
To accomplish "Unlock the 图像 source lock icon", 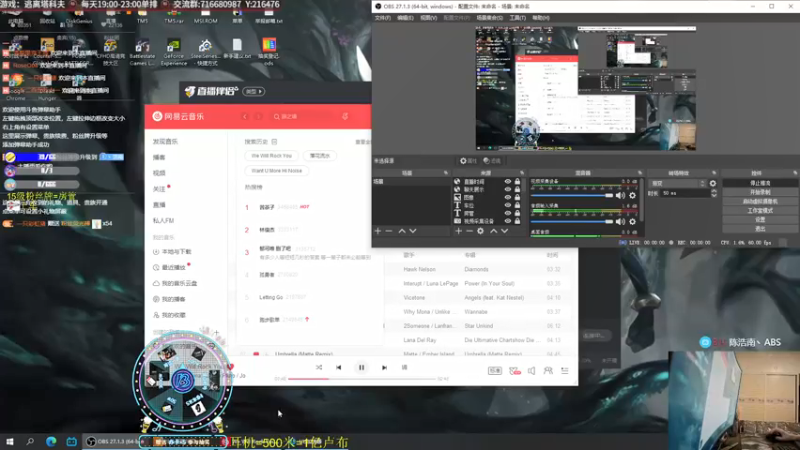I will point(517,197).
